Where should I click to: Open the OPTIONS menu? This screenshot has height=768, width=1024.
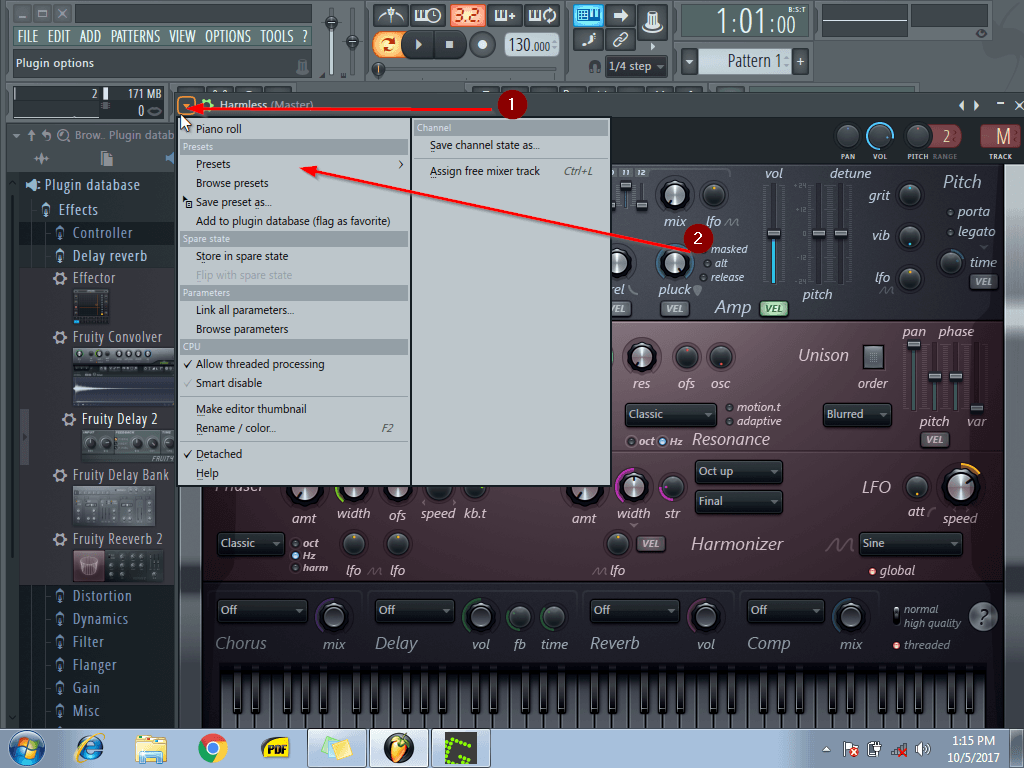tap(228, 37)
